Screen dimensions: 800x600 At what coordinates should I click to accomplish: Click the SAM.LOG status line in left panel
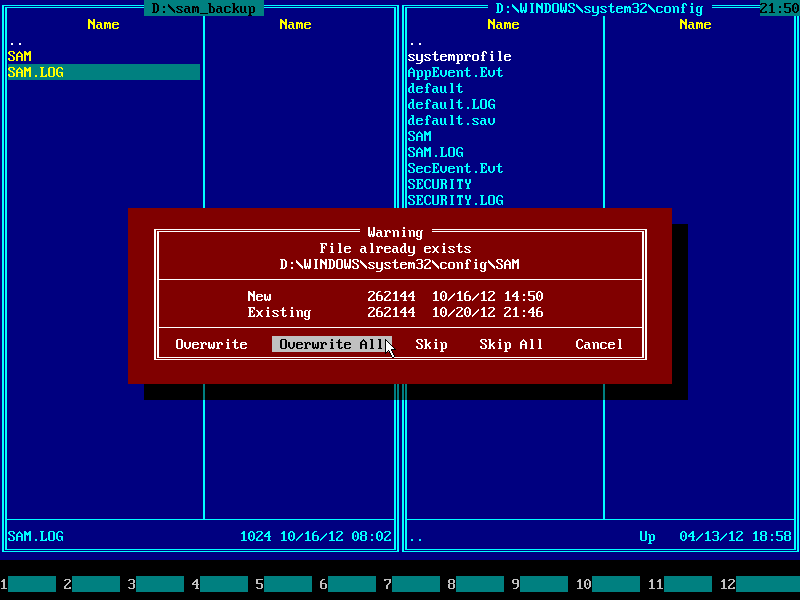coord(199,536)
